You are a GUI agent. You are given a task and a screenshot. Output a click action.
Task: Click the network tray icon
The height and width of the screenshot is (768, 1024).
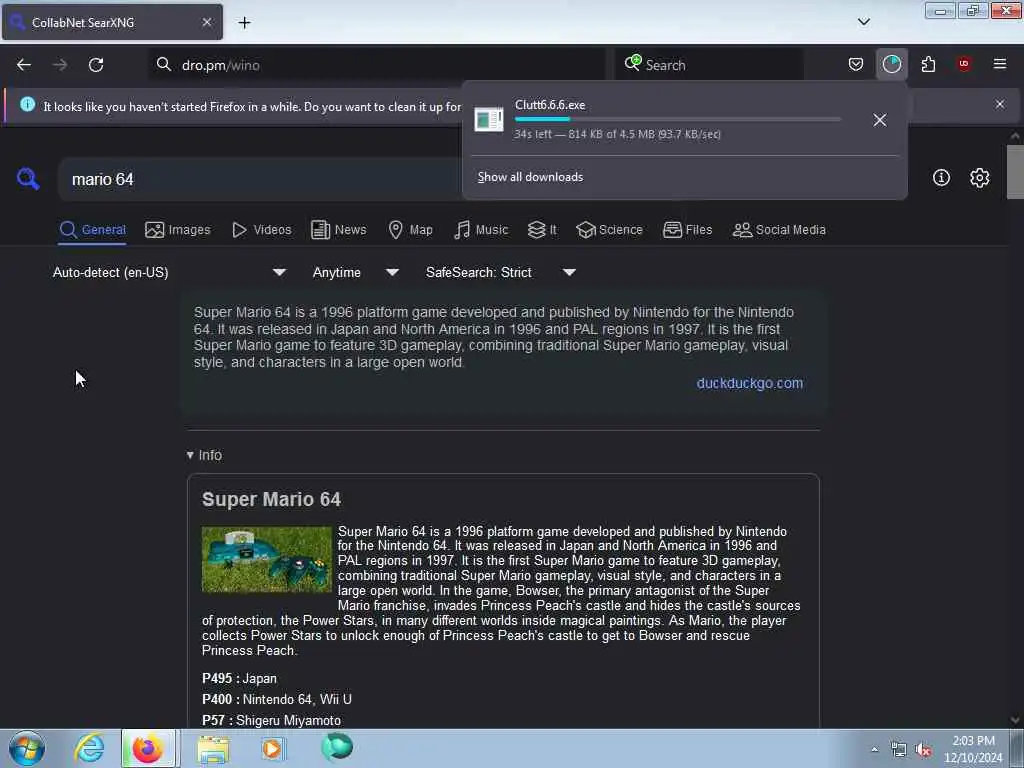pos(899,750)
